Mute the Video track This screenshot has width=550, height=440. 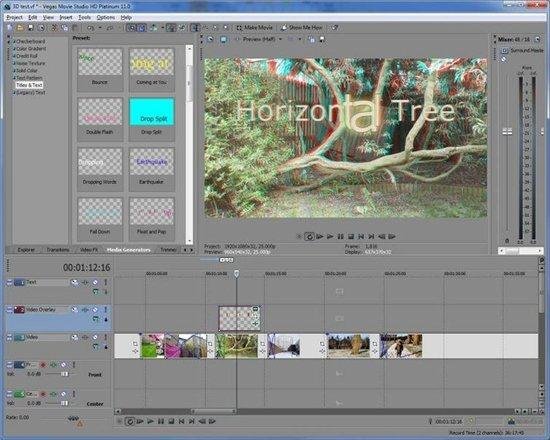click(95, 337)
